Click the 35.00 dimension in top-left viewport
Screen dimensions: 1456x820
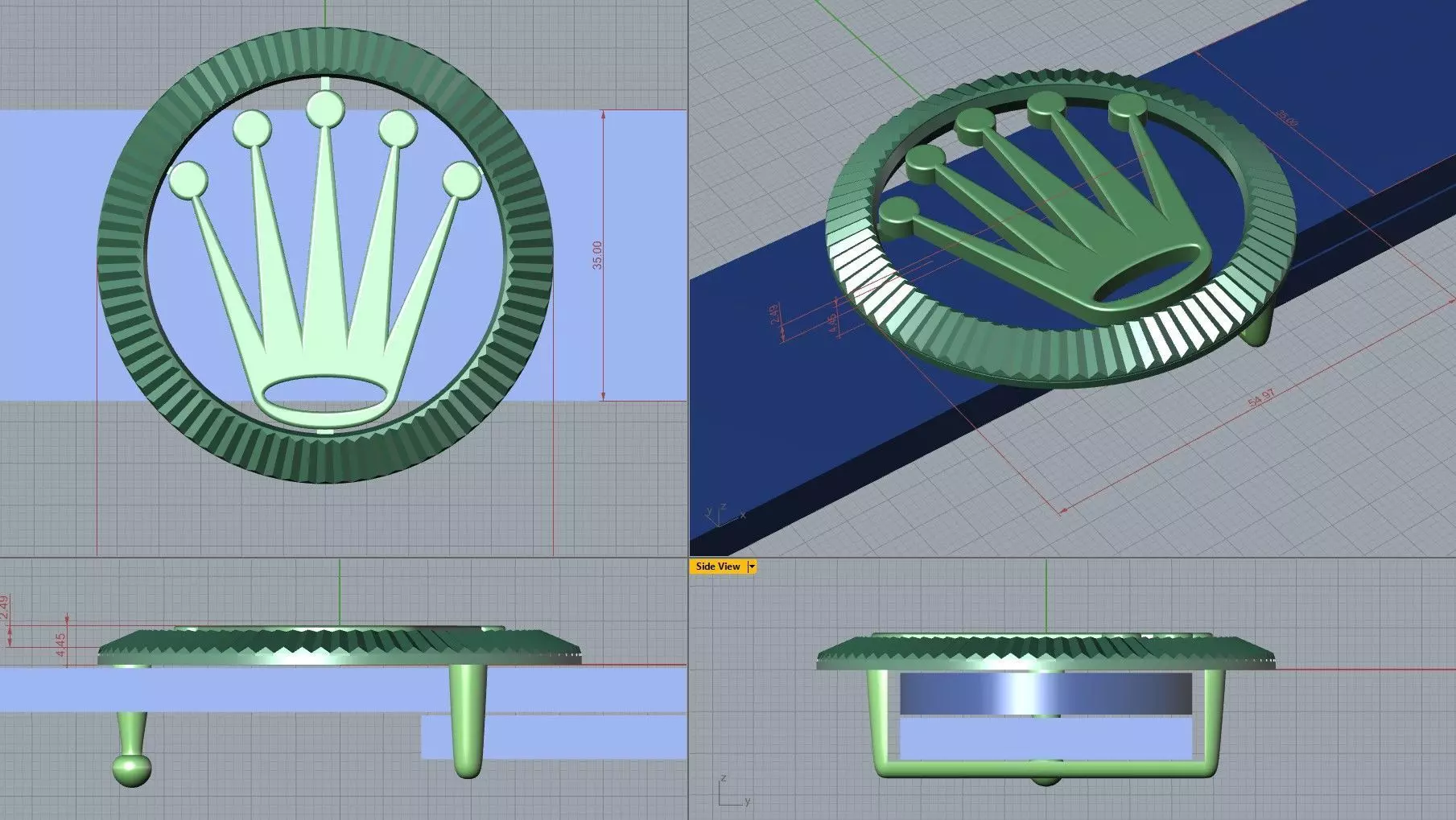click(597, 255)
